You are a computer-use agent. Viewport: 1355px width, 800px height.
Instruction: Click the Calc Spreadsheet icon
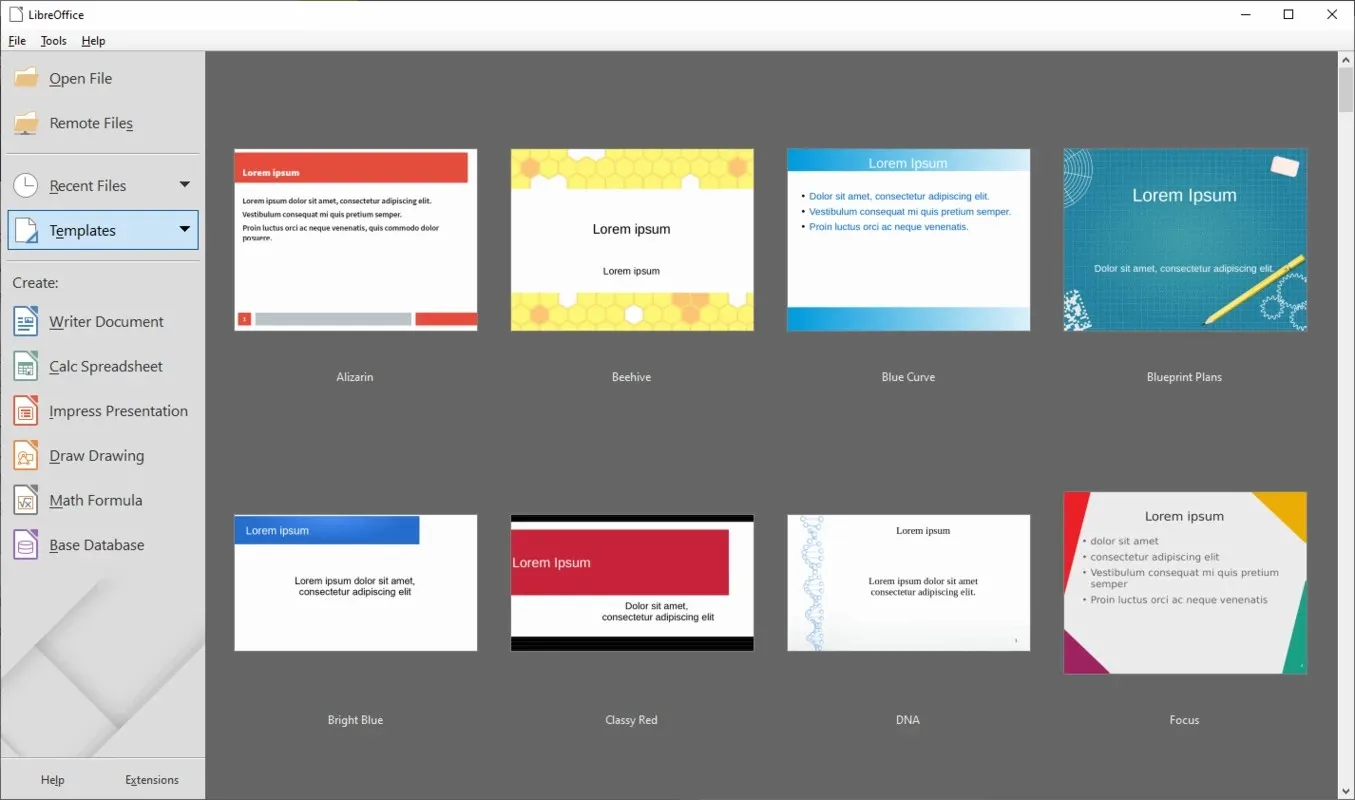pyautogui.click(x=26, y=367)
